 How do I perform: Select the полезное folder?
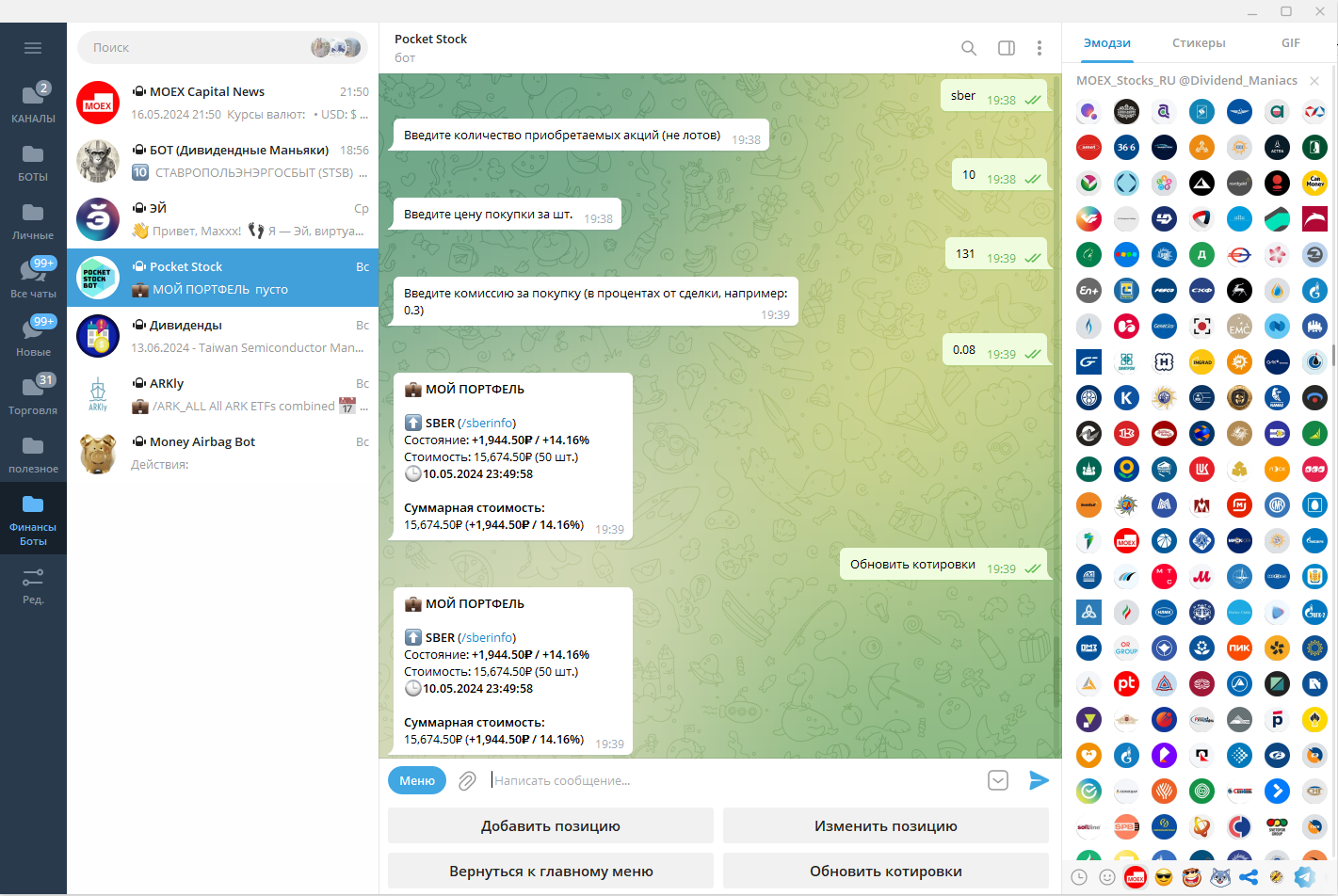(33, 453)
